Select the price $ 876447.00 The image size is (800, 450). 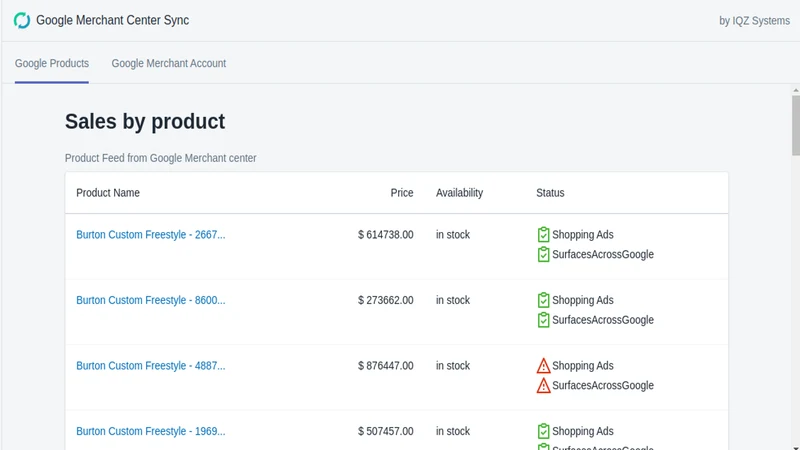(x=386, y=366)
